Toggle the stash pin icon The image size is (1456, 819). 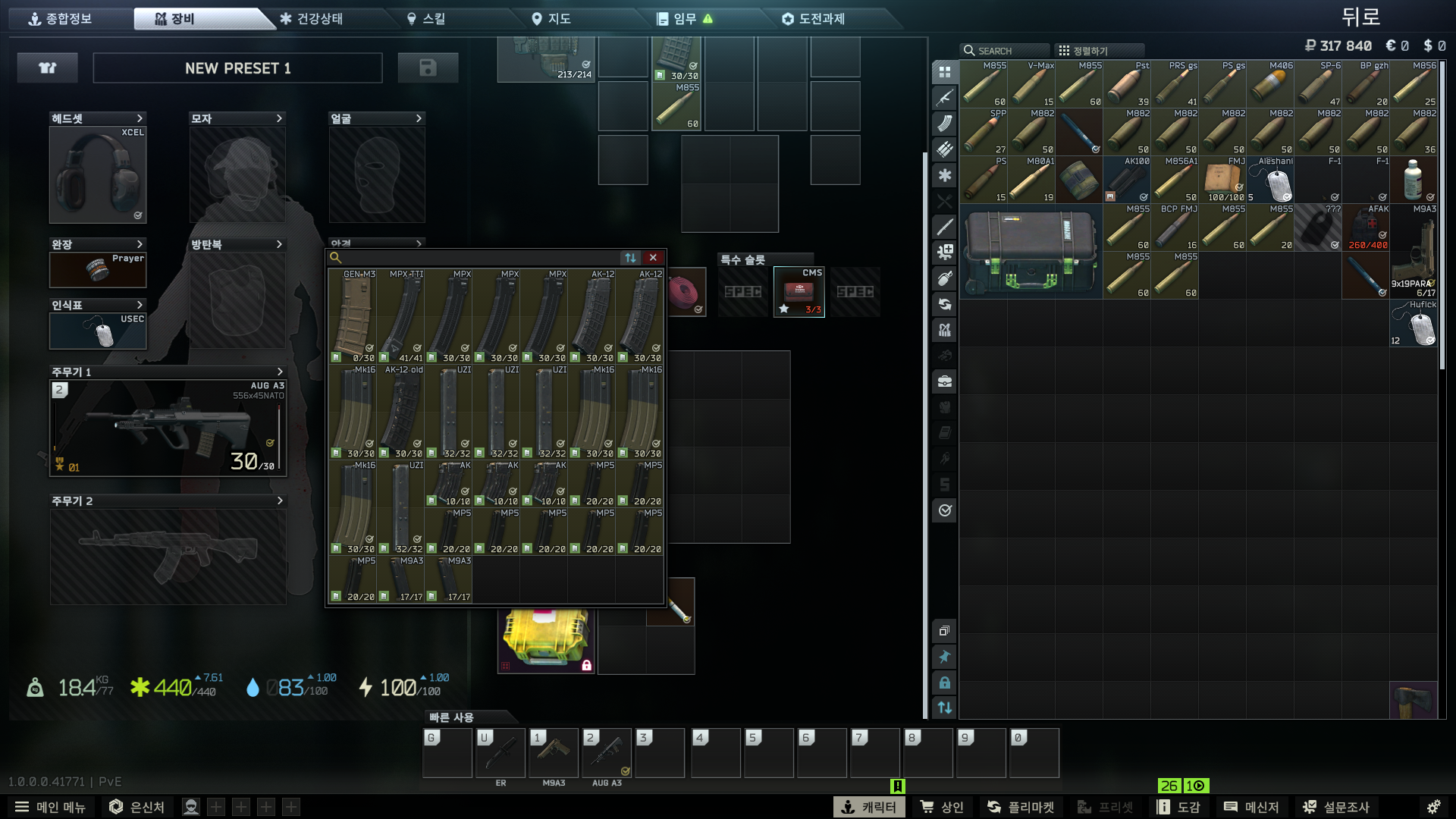(x=944, y=657)
